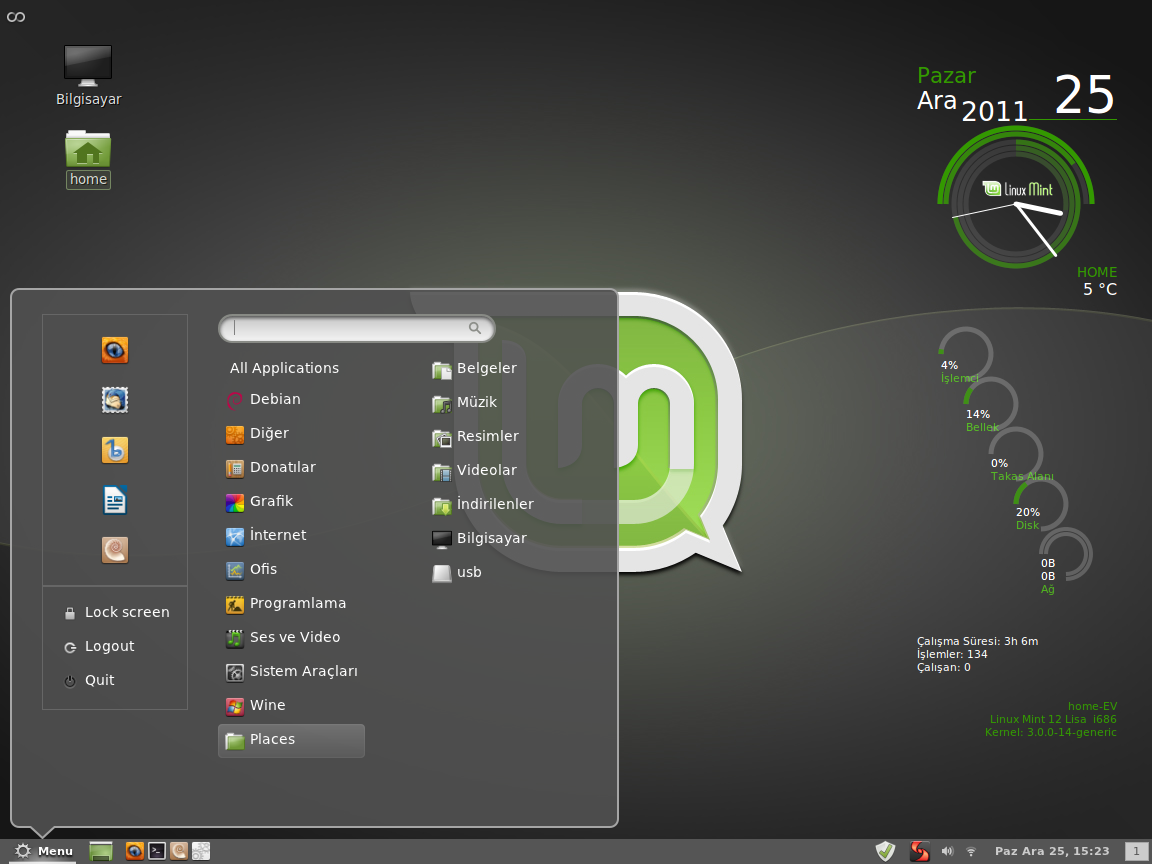Image resolution: width=1152 pixels, height=864 pixels.
Task: Open the İnternet category
Action: (292, 536)
